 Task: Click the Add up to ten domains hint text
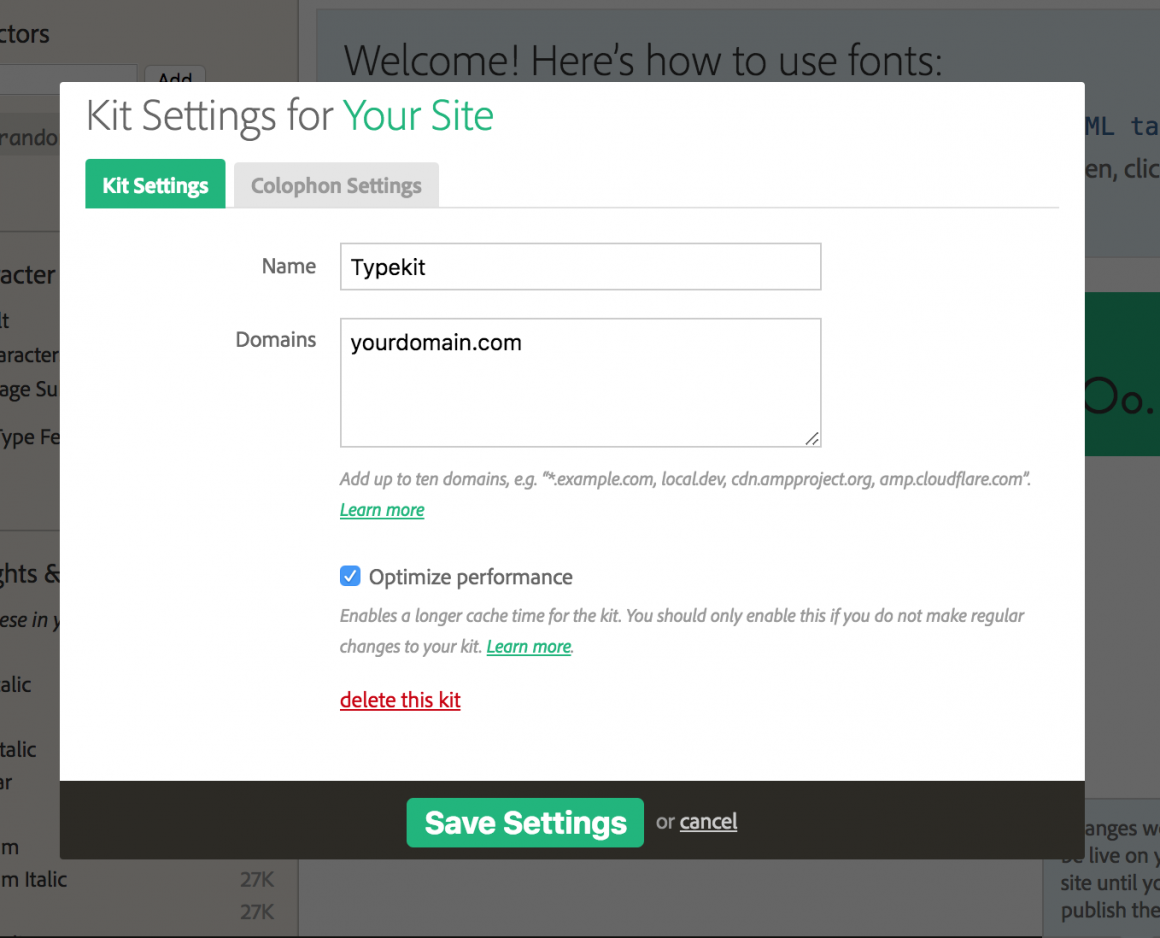pos(685,479)
